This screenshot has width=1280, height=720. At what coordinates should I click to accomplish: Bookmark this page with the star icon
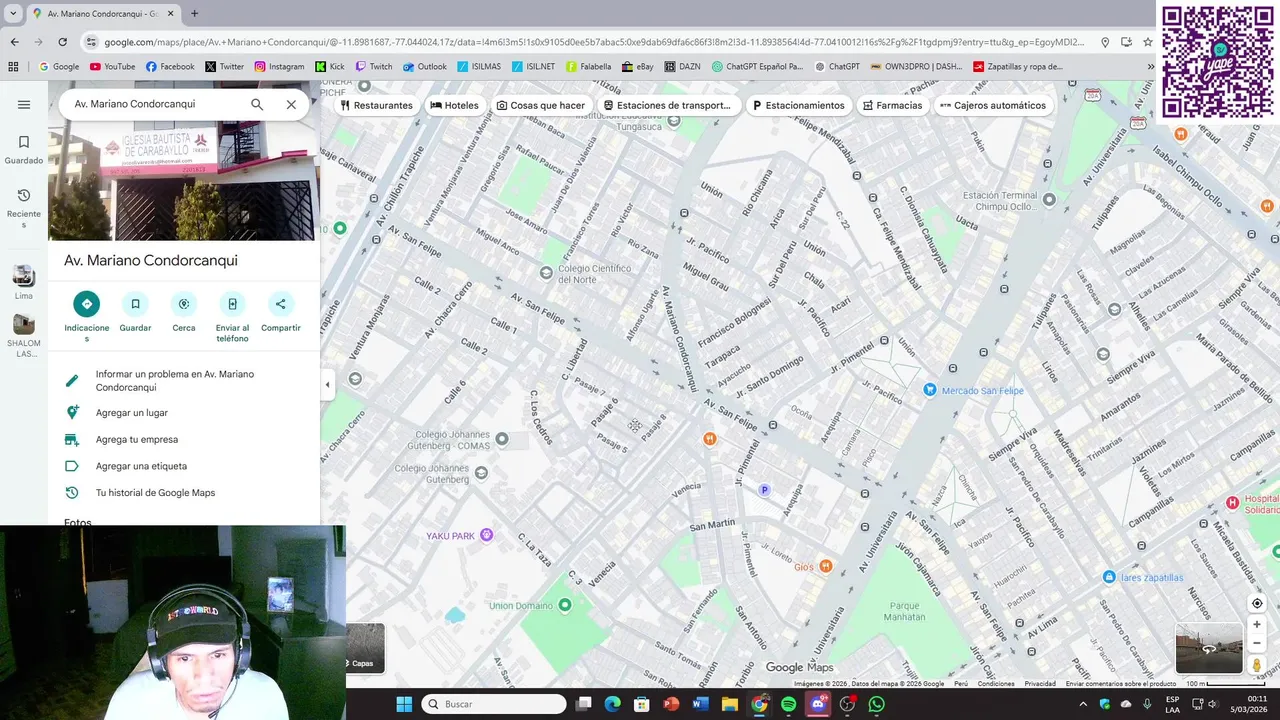click(x=1148, y=42)
